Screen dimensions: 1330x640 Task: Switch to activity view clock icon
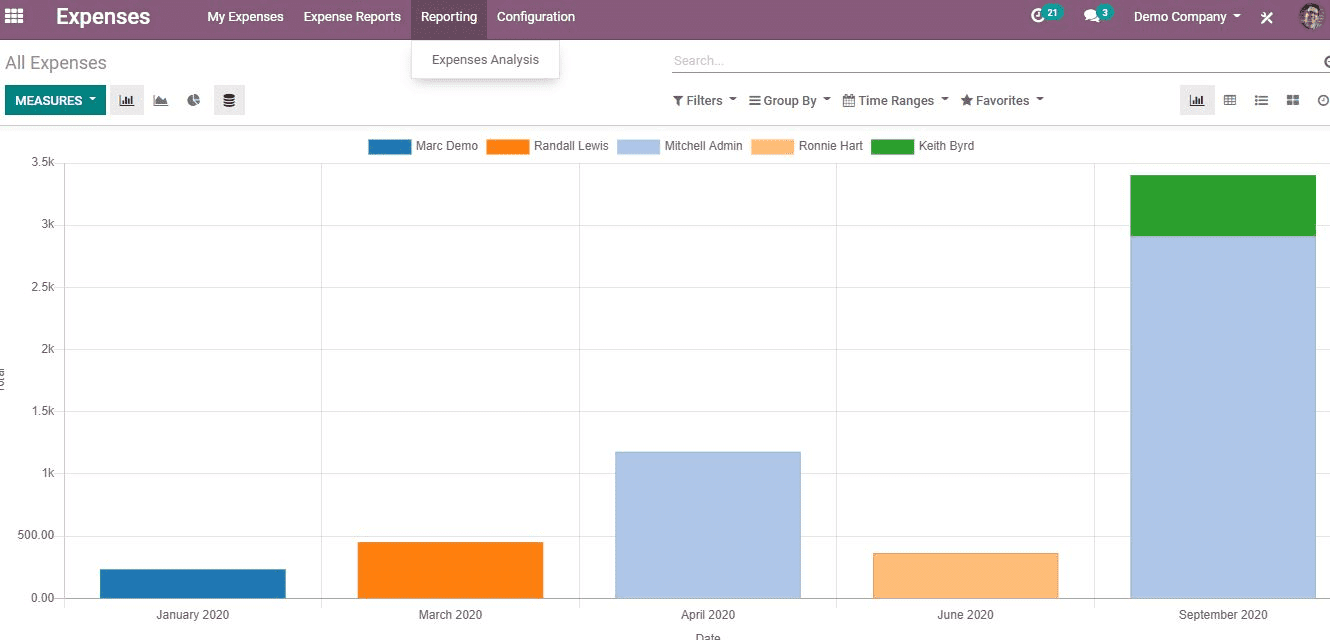[x=1323, y=100]
